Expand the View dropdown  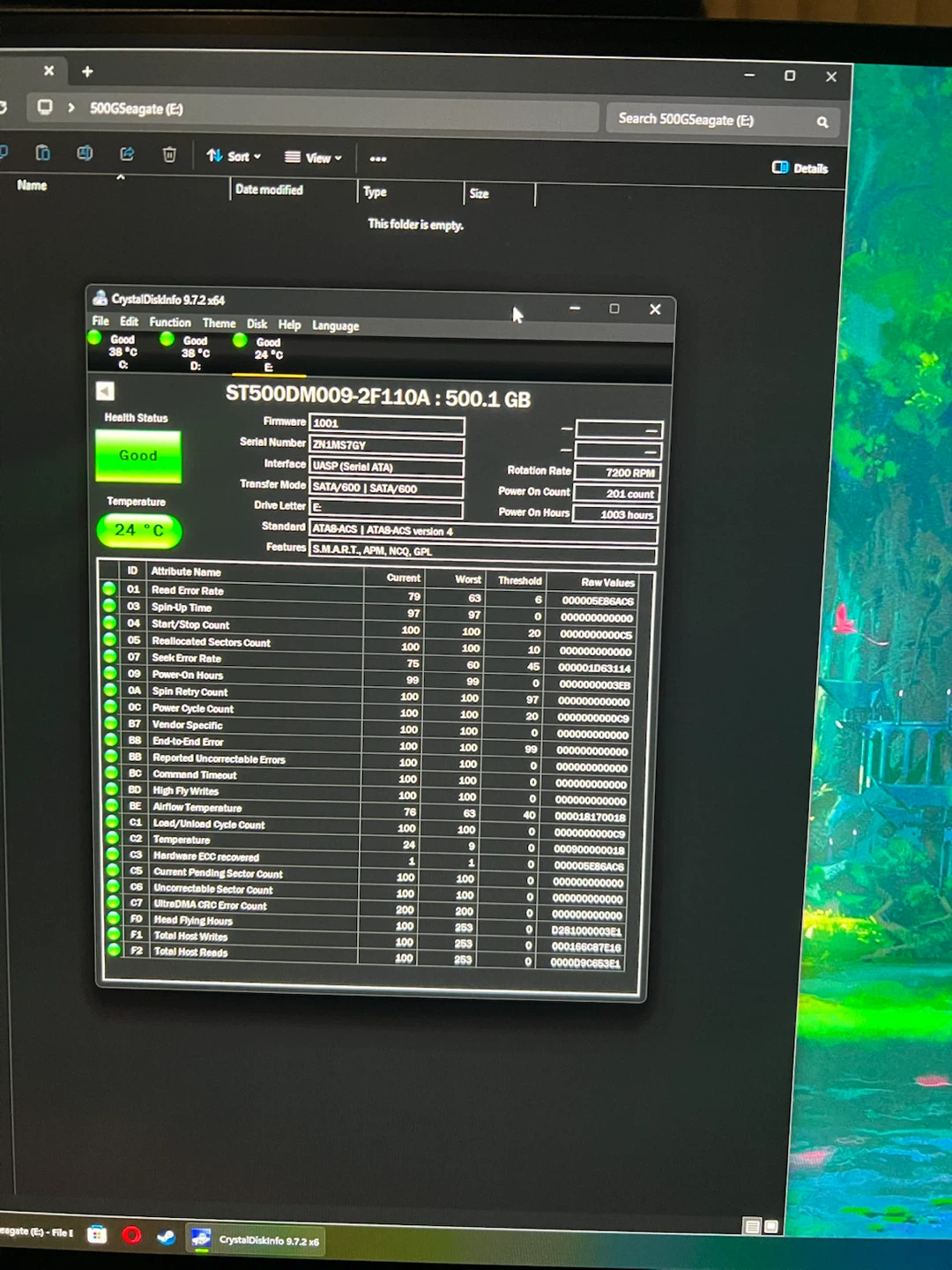pos(313,158)
